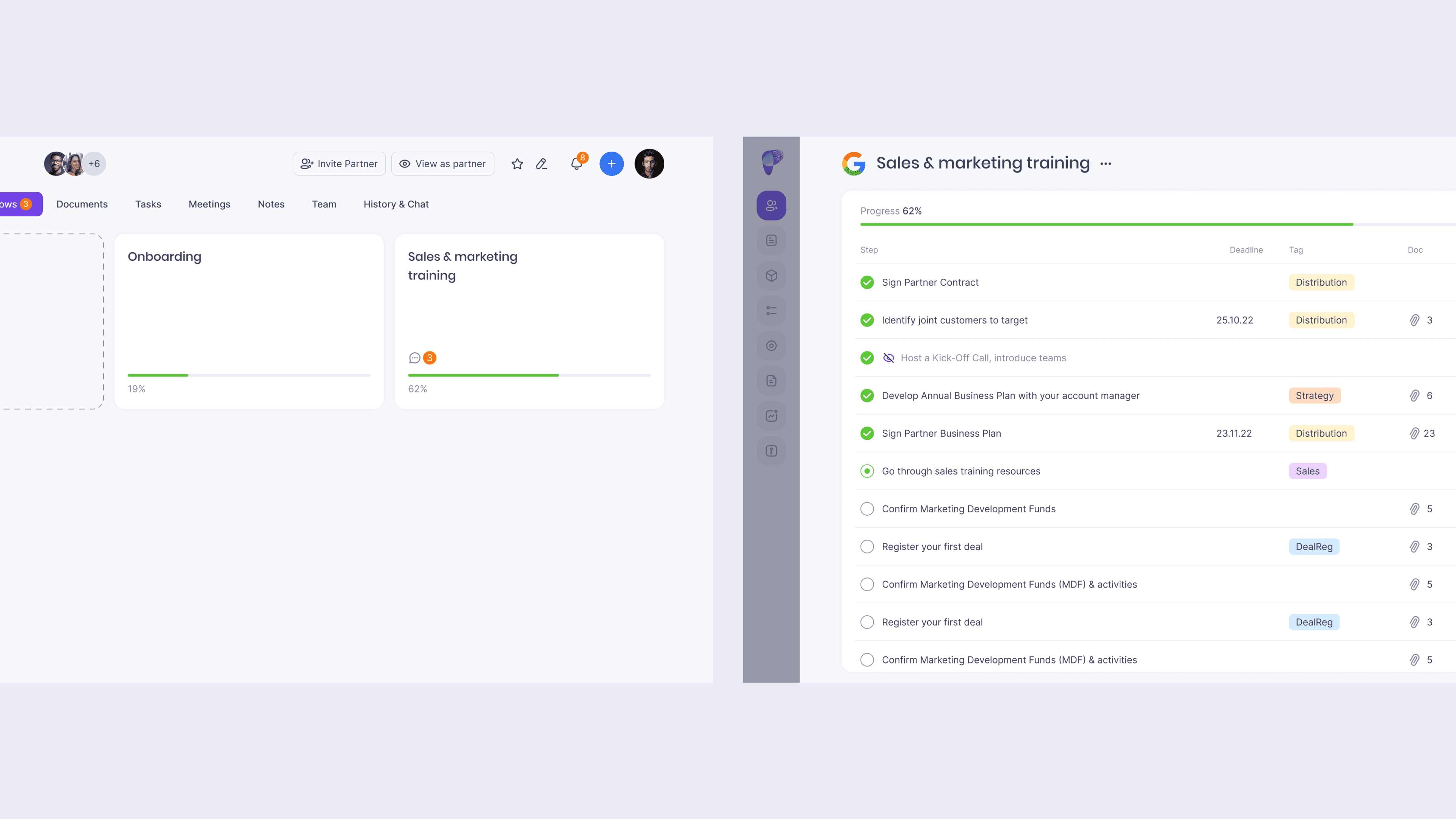The height and width of the screenshot is (819, 1456).
Task: Expand the +6 team members avatar
Action: [x=94, y=164]
